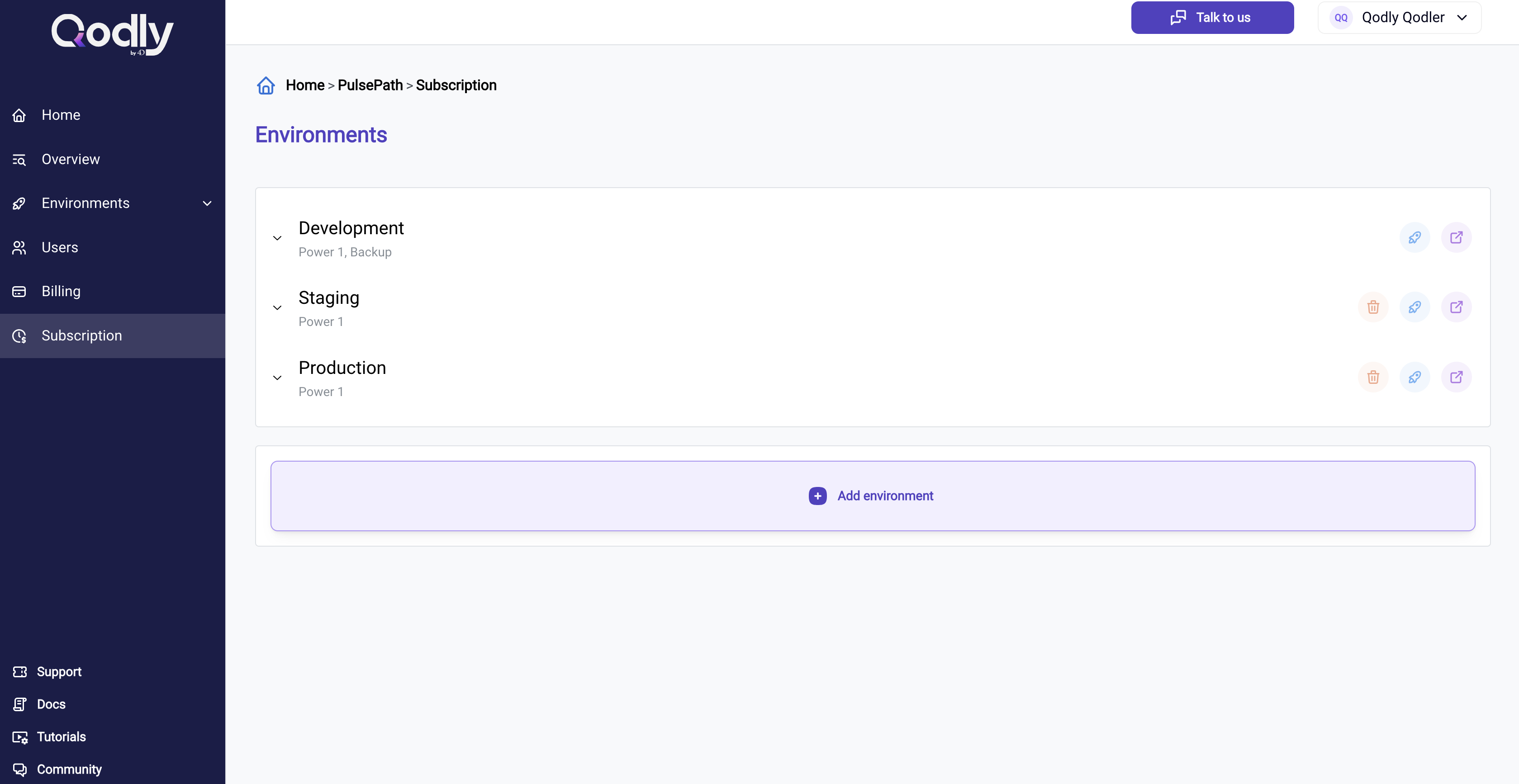Open the Qodly Qodler account dropdown

(x=1399, y=18)
